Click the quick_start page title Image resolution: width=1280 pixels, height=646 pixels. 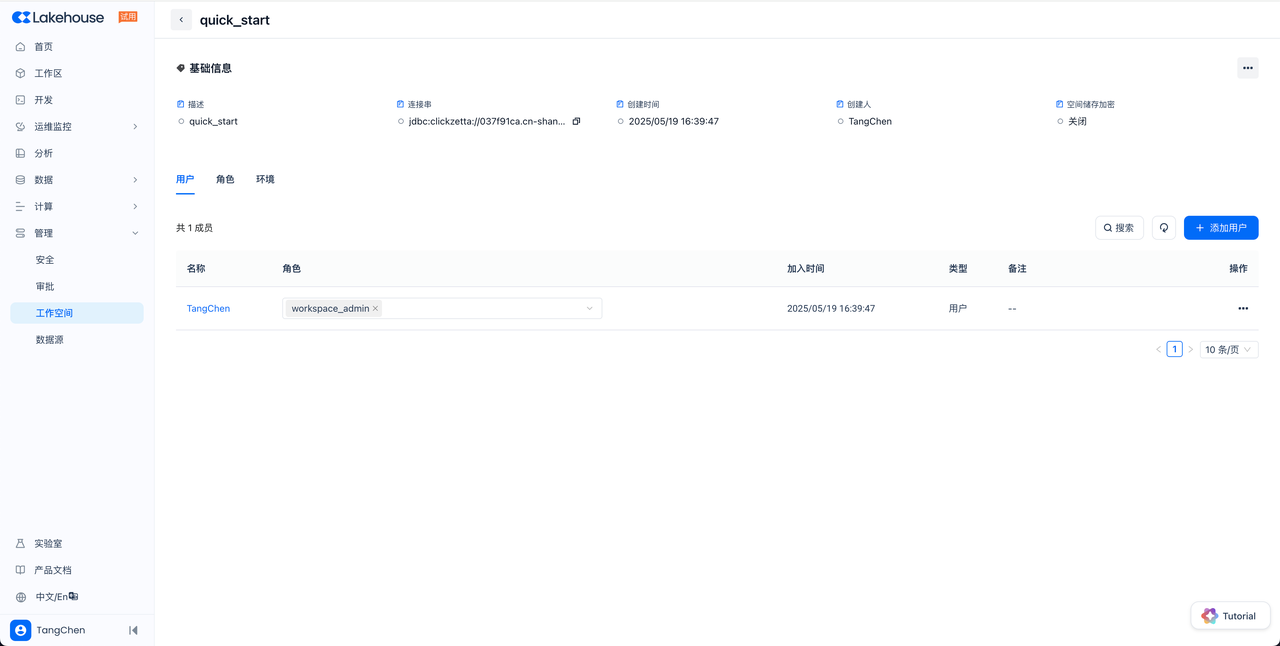tap(235, 20)
